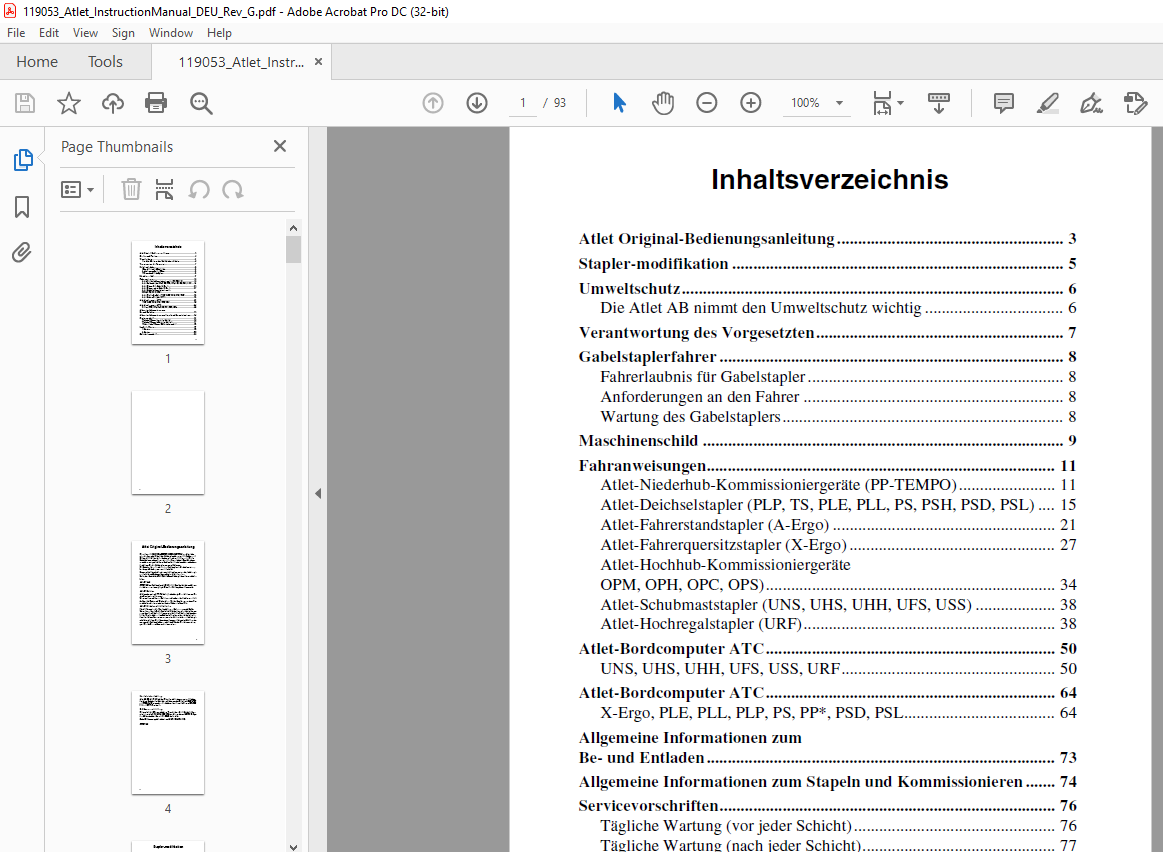Add document to favorites with star icon
Screen dimensions: 1163x852
69,103
